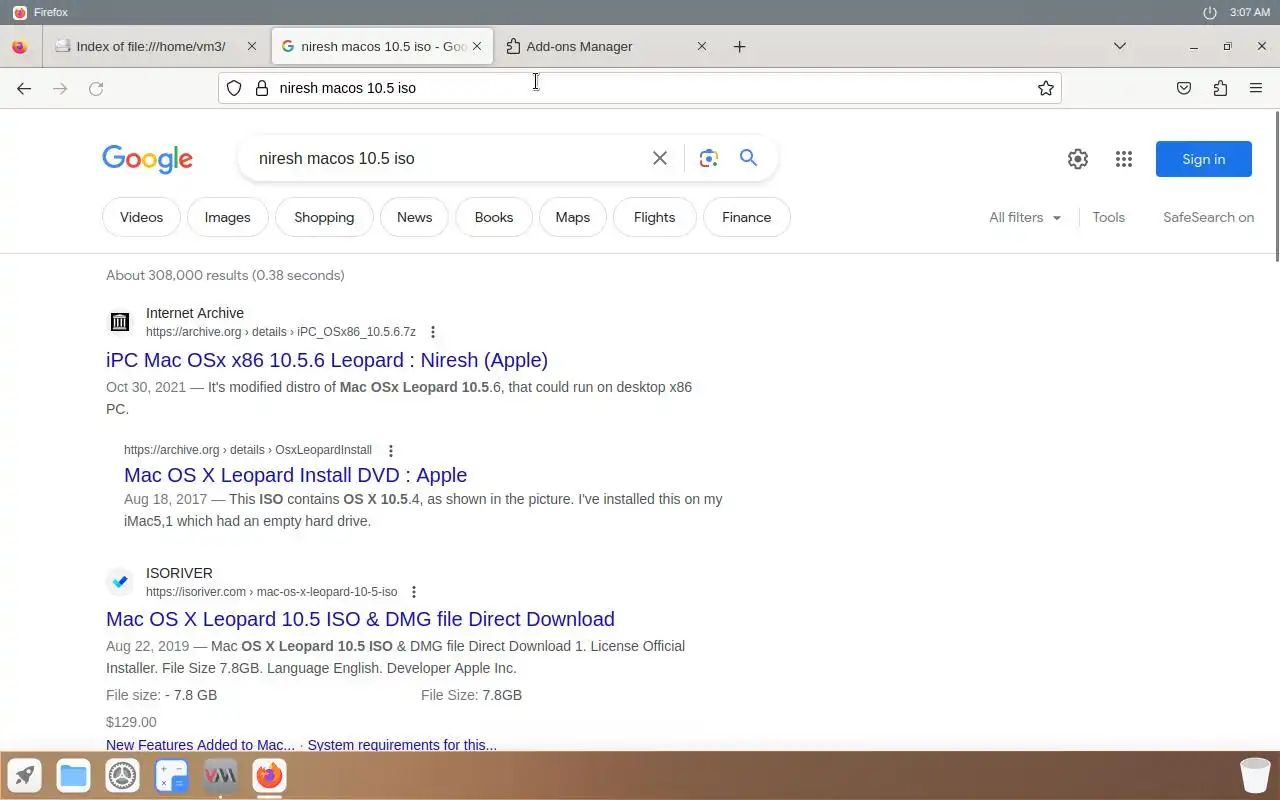
Task: Close the Index of file tab
Action: 251,46
